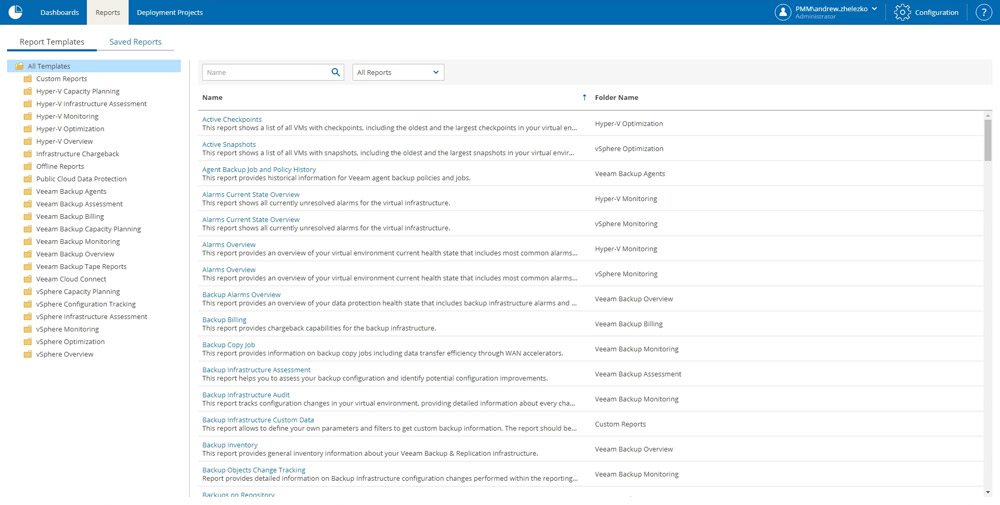The height and width of the screenshot is (505, 1000).
Task: Open the help question mark icon
Action: point(983,12)
